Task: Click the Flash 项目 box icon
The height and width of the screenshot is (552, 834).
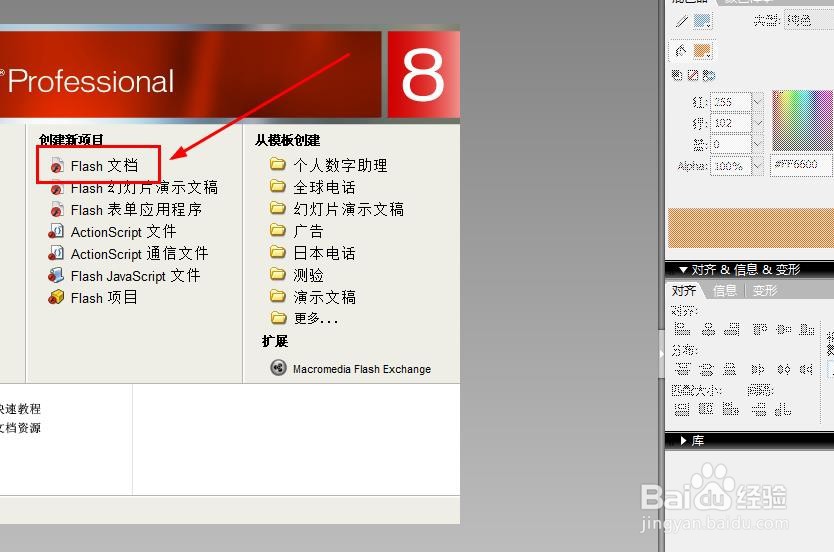Action: pos(56,297)
